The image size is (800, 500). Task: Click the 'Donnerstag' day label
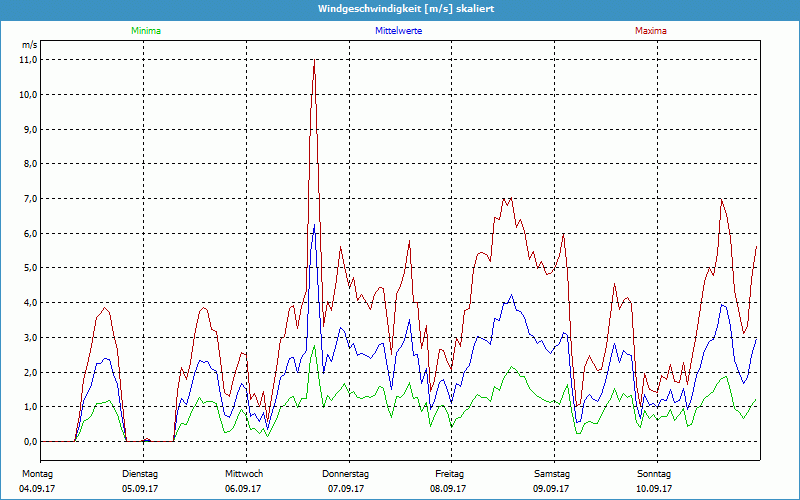coord(345,474)
